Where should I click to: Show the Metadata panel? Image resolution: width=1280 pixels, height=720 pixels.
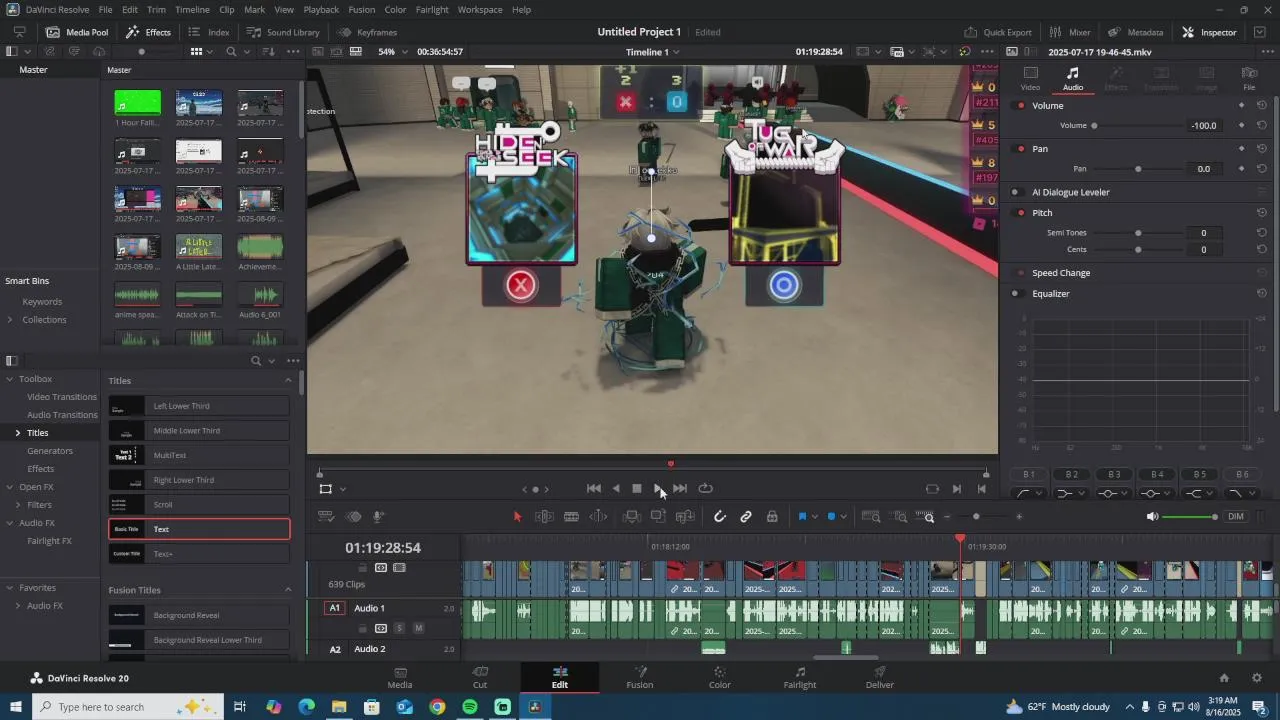click(x=1135, y=32)
